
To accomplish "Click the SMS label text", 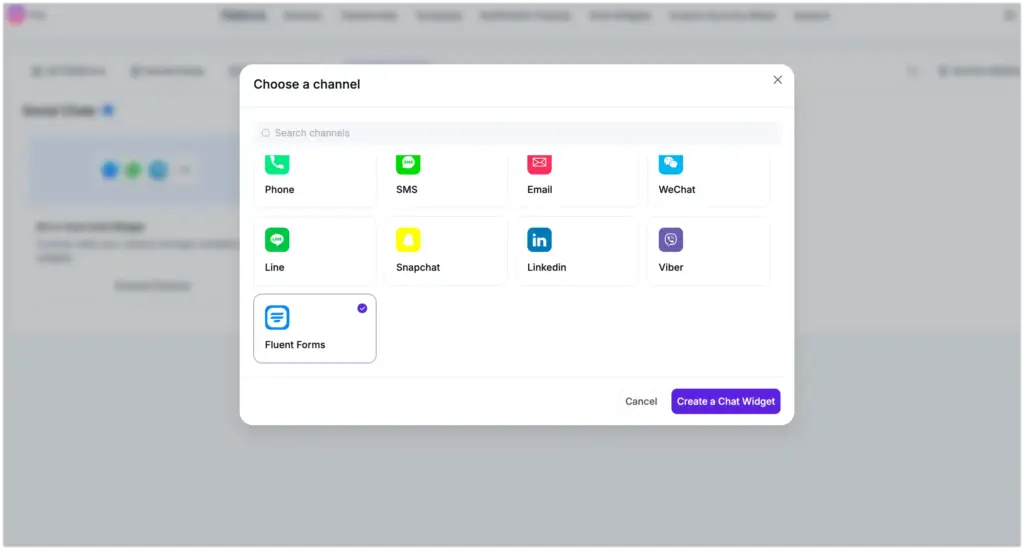I will tap(406, 189).
